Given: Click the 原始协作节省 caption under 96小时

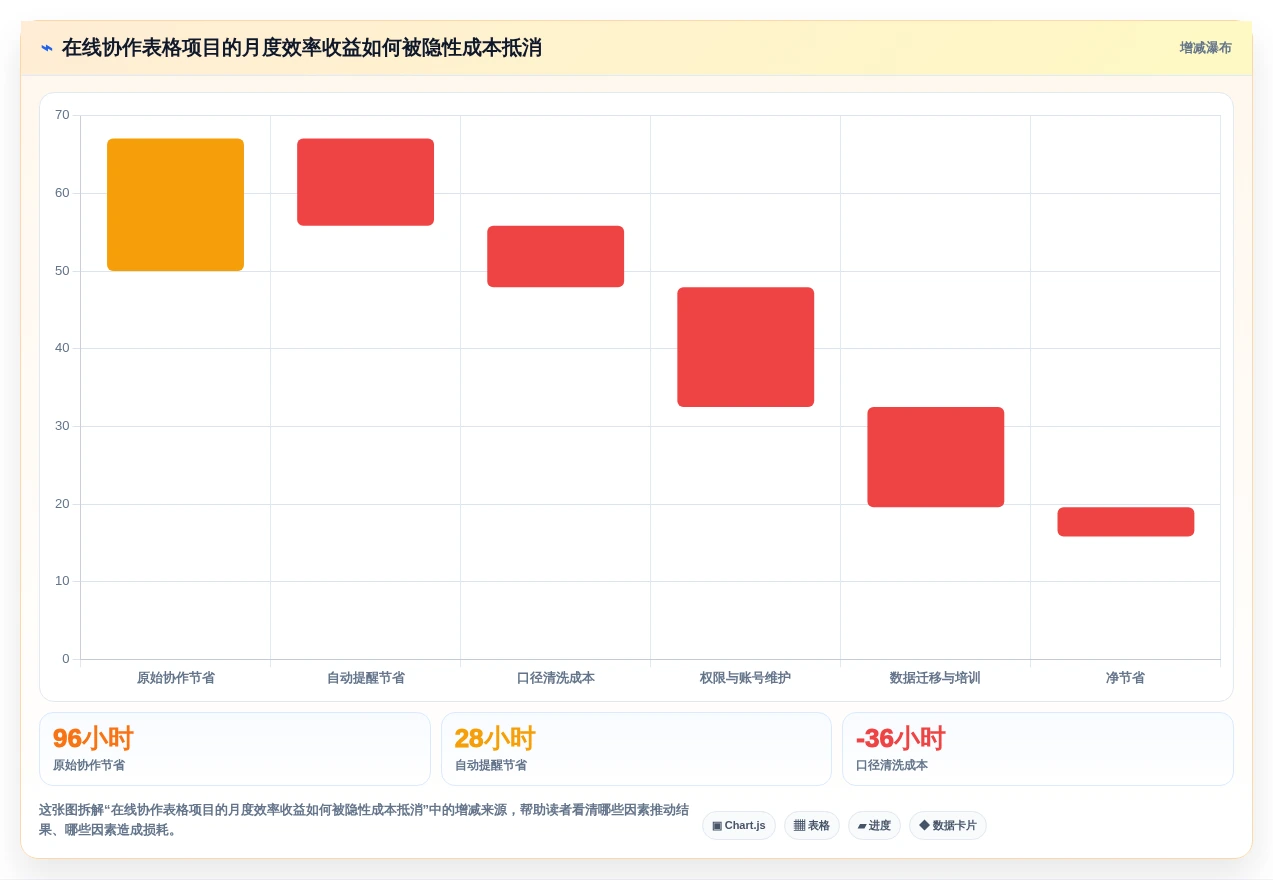Looking at the screenshot, I should click(89, 765).
